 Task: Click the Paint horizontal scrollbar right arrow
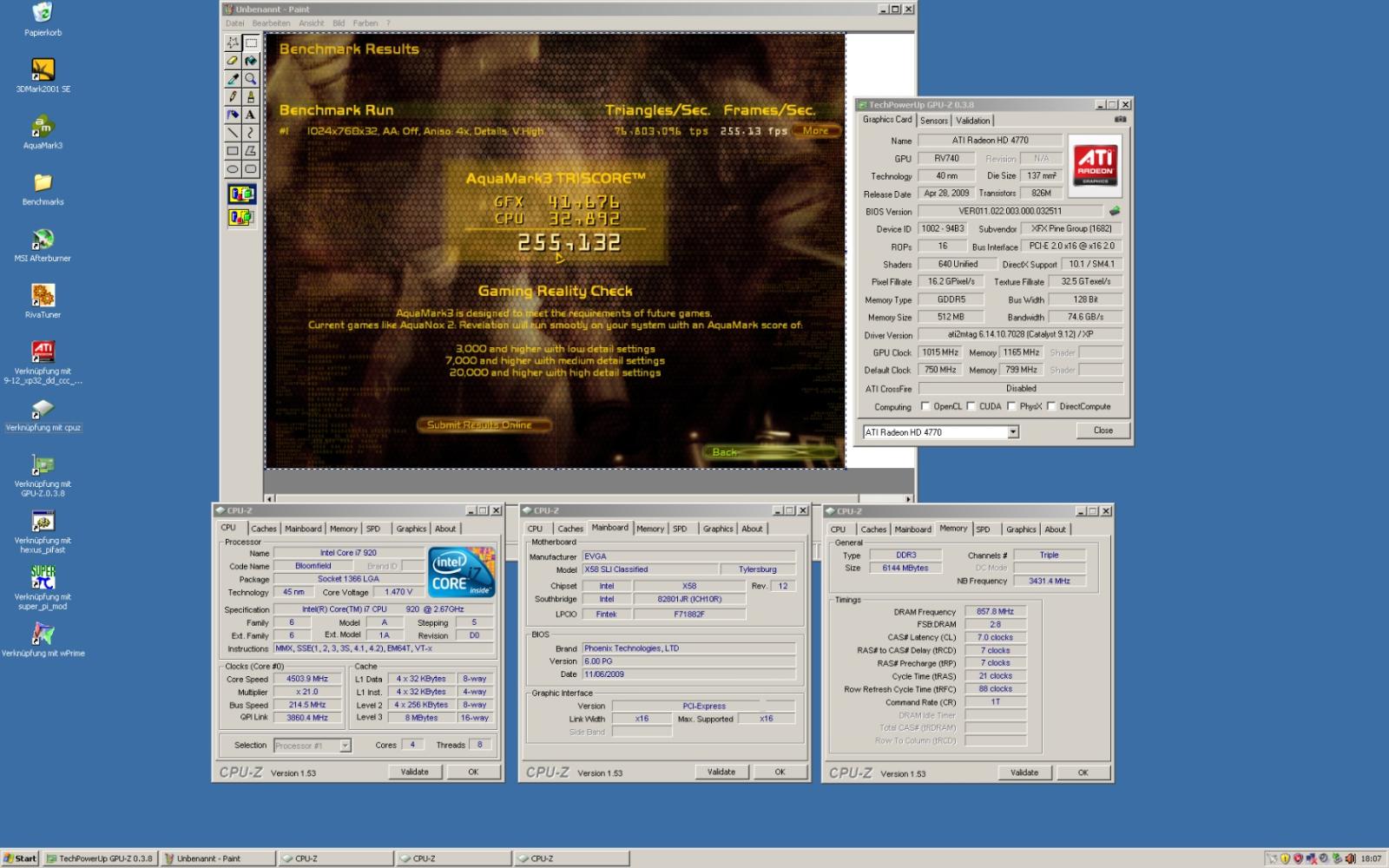[909, 499]
